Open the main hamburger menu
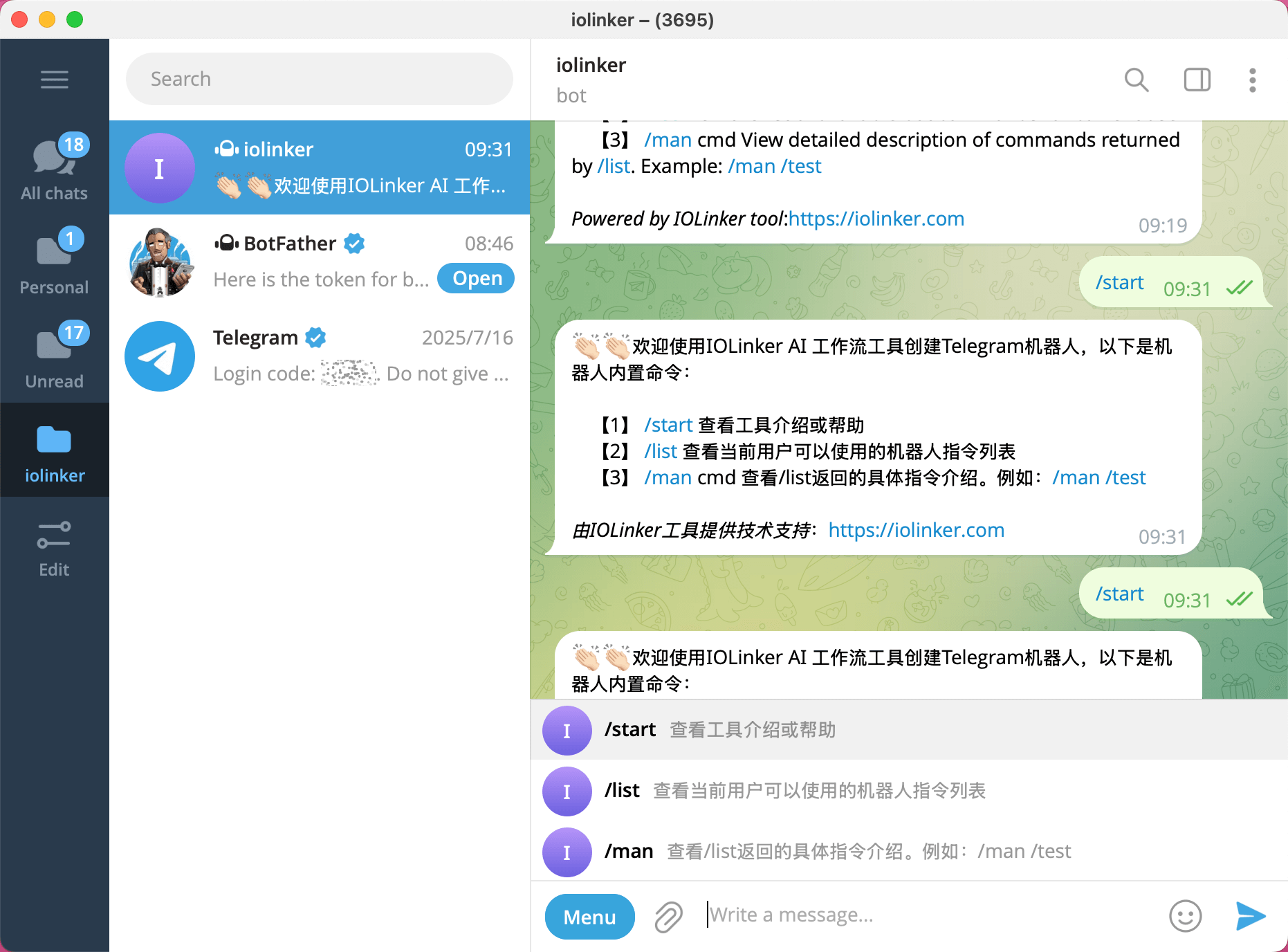1288x952 pixels. [x=55, y=79]
